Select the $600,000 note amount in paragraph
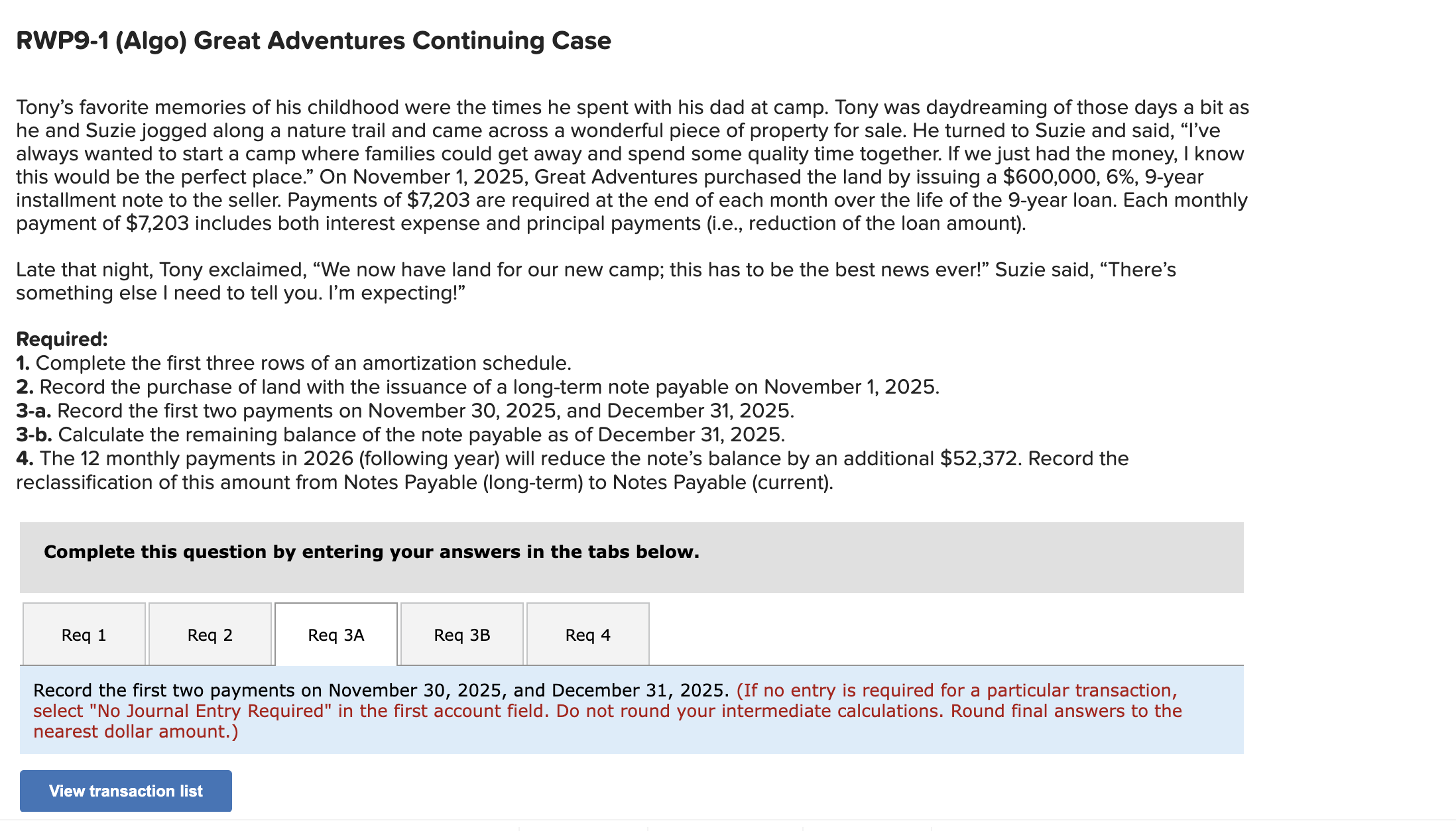Screen dimensions: 1456x831 coord(1041,176)
